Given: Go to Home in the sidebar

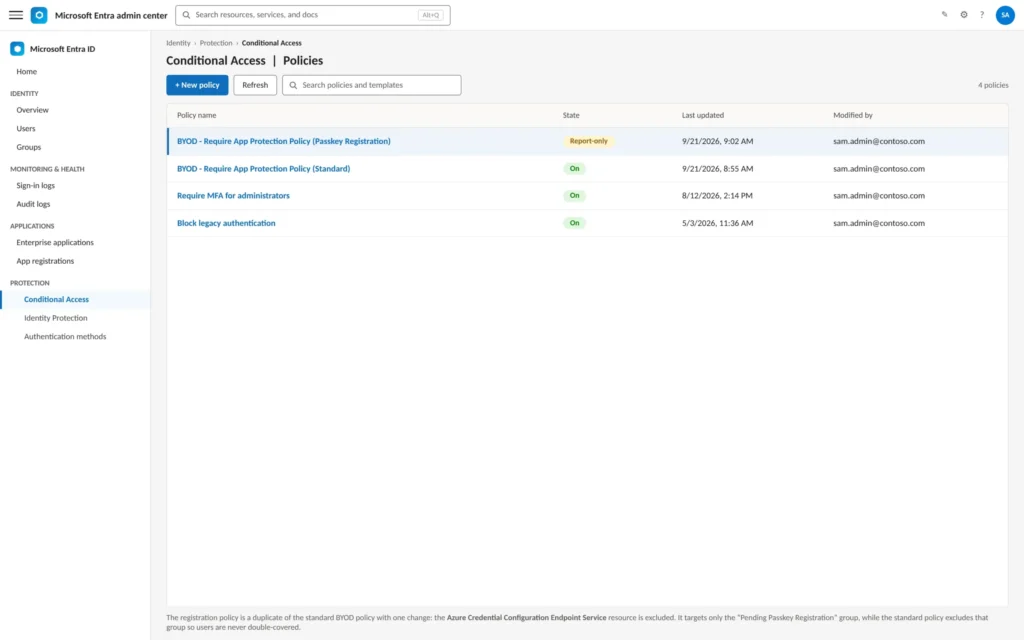Looking at the screenshot, I should pyautogui.click(x=27, y=71).
